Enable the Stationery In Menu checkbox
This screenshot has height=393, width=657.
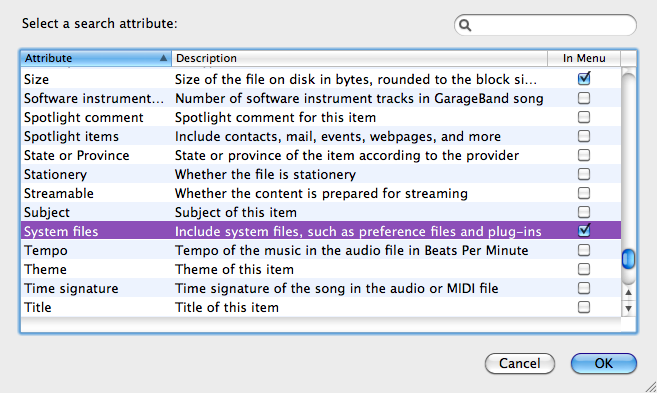point(584,174)
